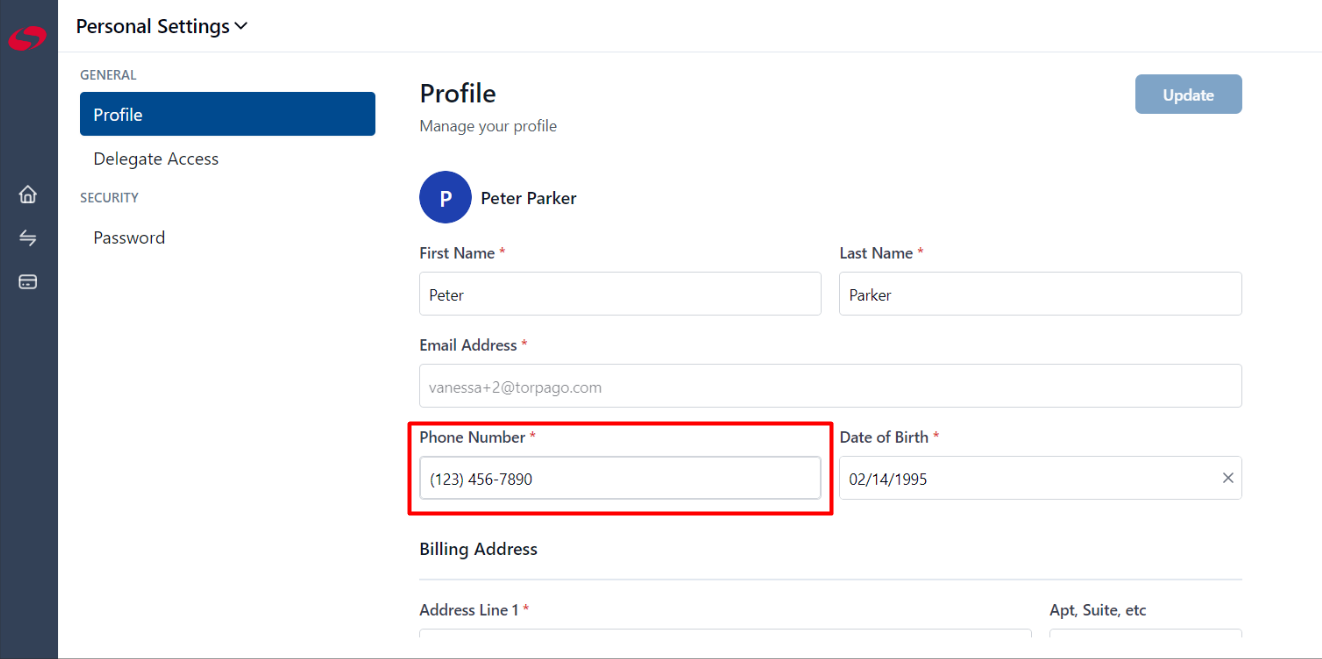The image size is (1322, 659).
Task: Open the transfers arrows icon in sidebar
Action: pos(28,238)
